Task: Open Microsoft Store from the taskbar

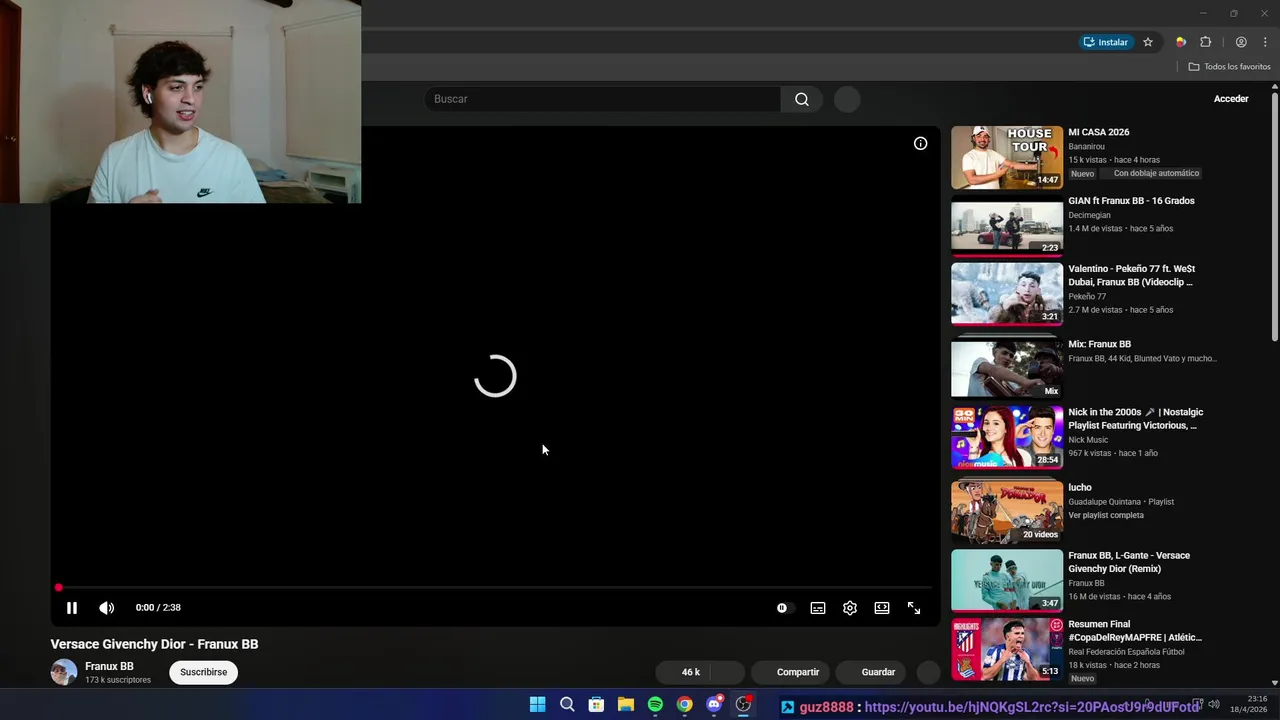Action: click(596, 705)
